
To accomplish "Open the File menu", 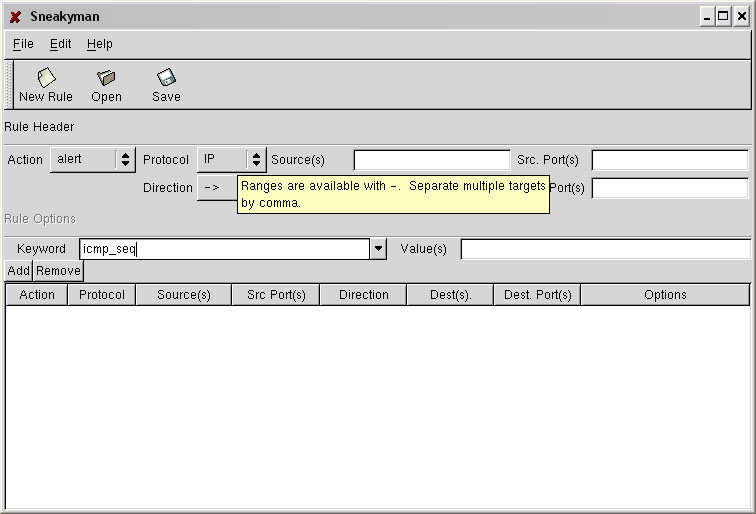I will (x=23, y=44).
